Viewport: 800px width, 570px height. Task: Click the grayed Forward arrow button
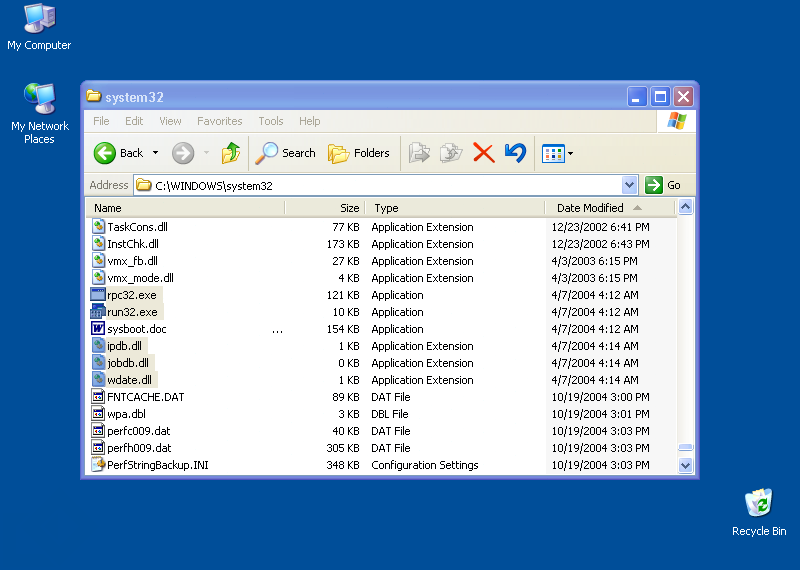[183, 153]
